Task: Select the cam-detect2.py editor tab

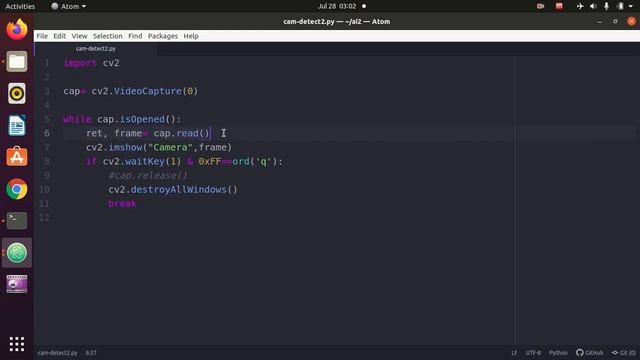Action: pos(96,49)
